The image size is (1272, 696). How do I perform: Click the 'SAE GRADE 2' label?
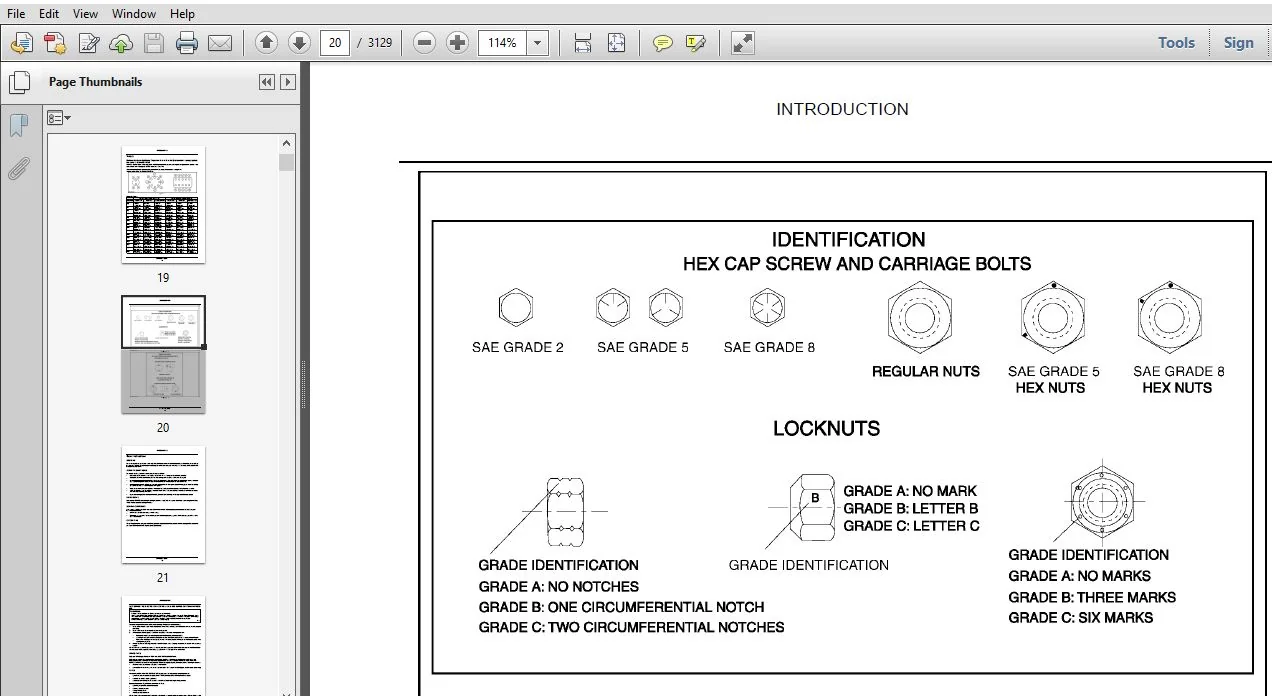518,348
